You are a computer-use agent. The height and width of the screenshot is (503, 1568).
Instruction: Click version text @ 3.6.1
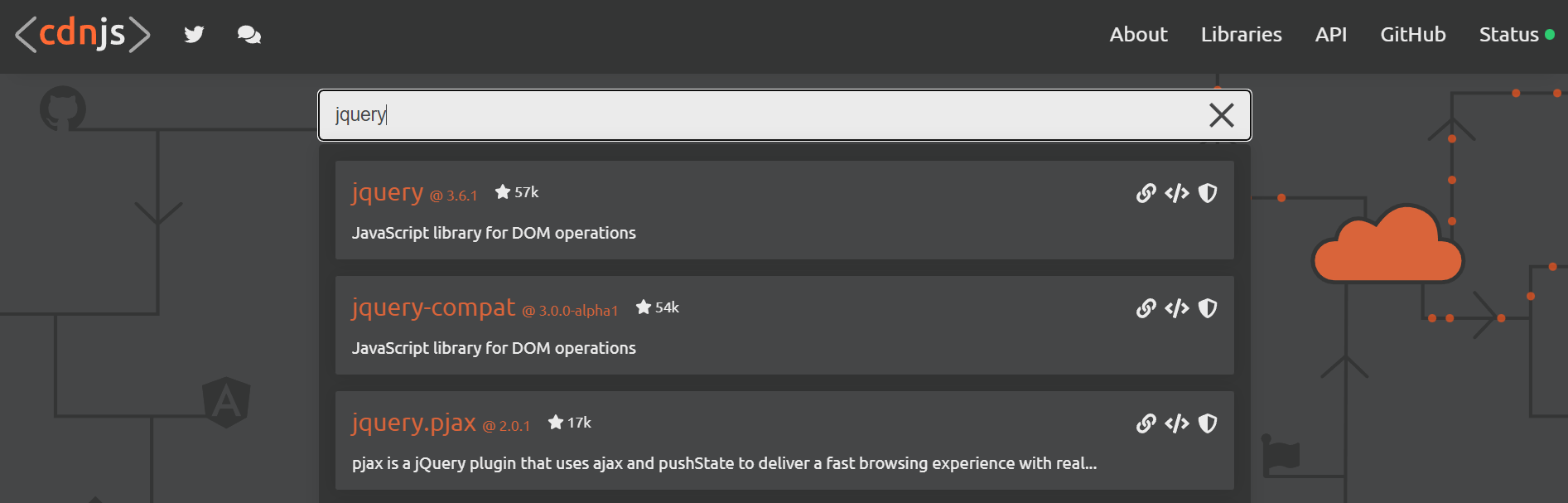pos(453,196)
